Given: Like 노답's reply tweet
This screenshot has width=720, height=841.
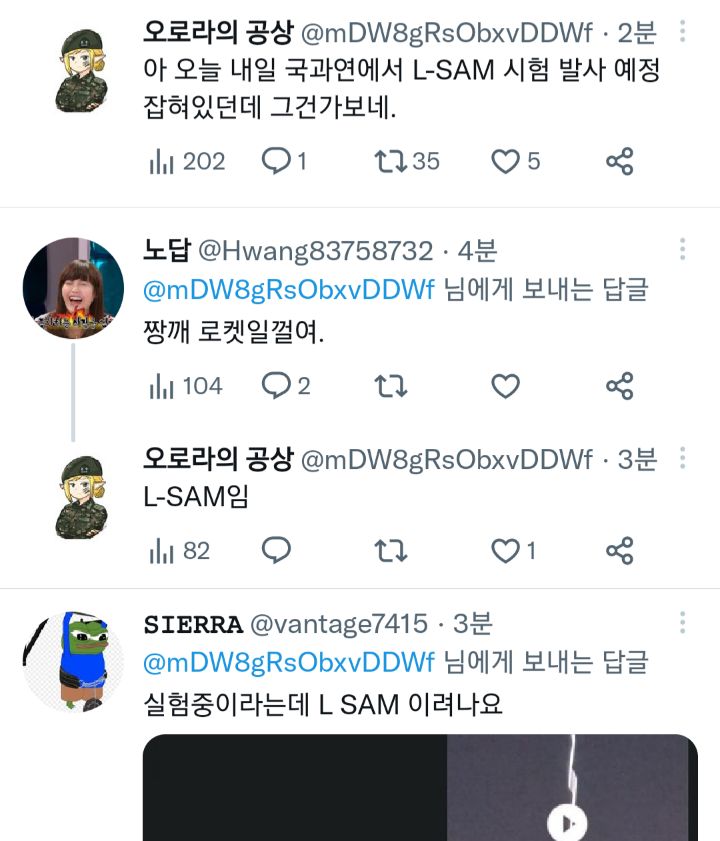Looking at the screenshot, I should (505, 386).
